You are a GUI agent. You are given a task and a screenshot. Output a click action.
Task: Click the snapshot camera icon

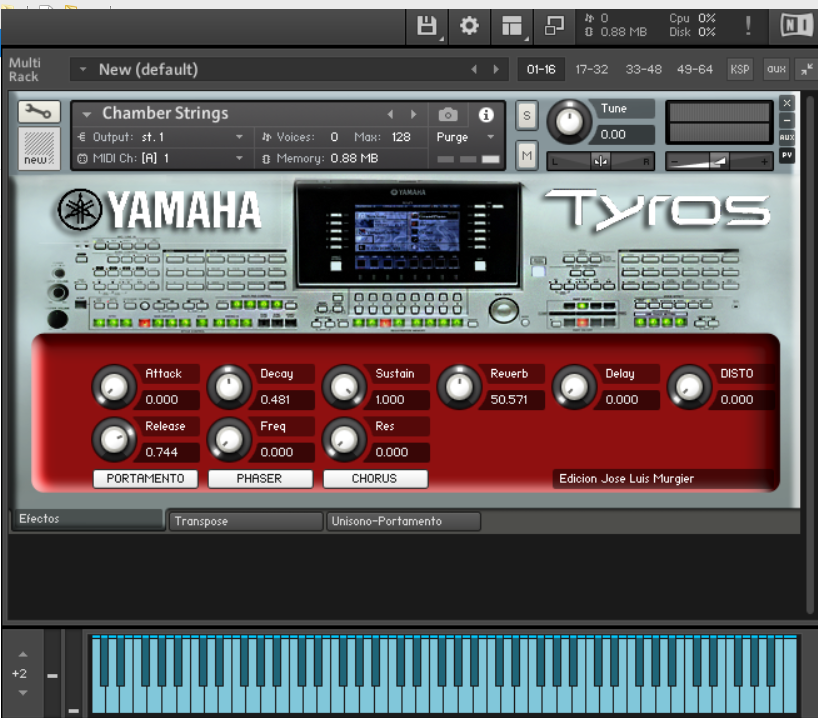pos(448,114)
